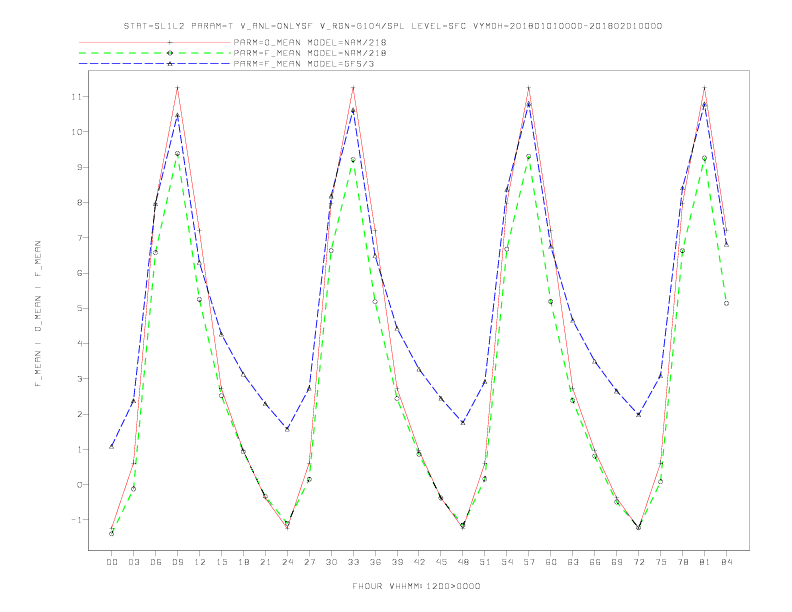Click y-axis tick label 3
The image size is (792, 612).
79,379
